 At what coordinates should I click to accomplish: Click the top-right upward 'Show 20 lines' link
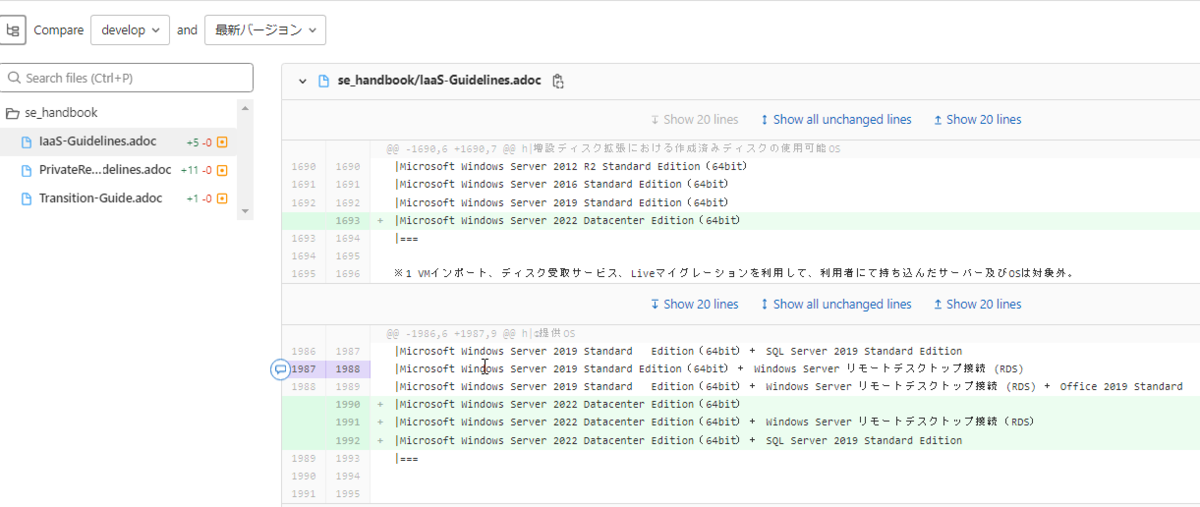pos(977,120)
